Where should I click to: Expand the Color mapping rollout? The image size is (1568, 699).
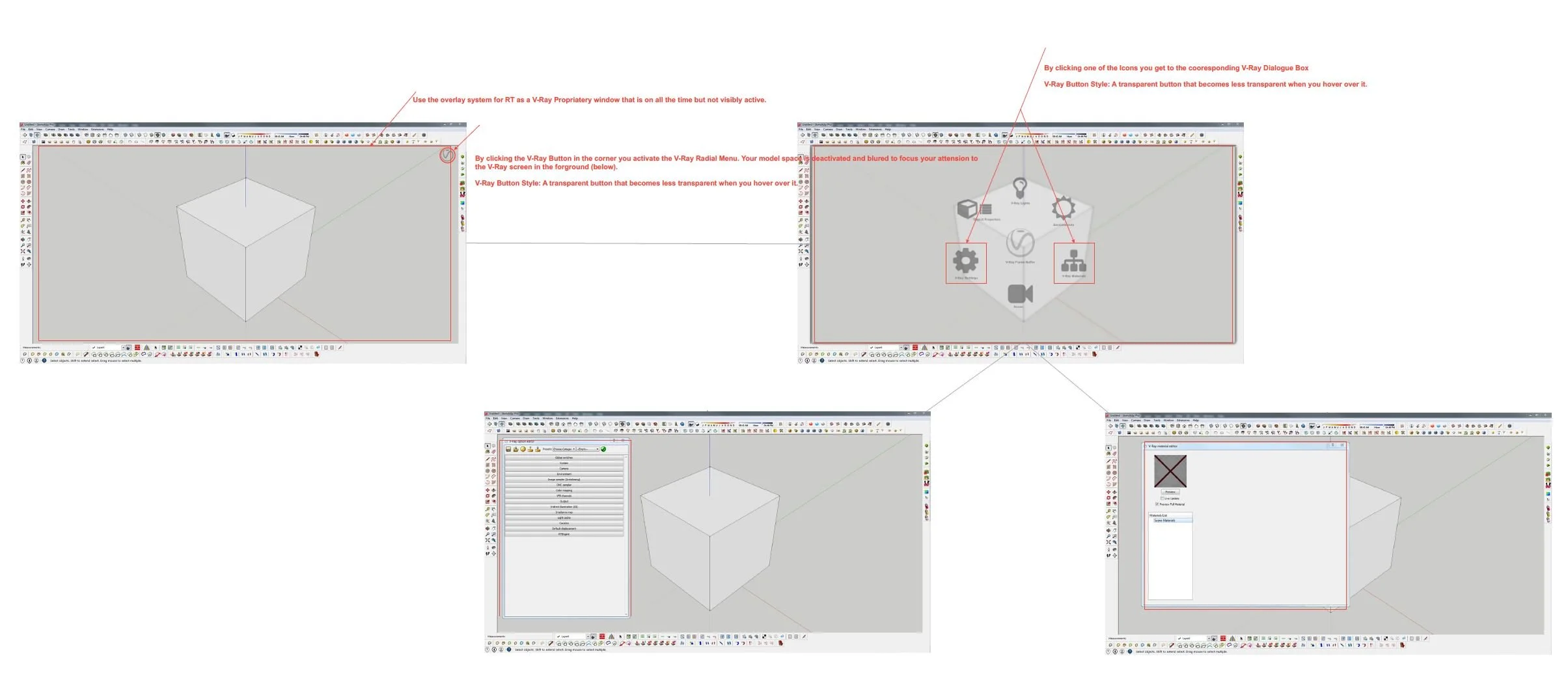(564, 491)
